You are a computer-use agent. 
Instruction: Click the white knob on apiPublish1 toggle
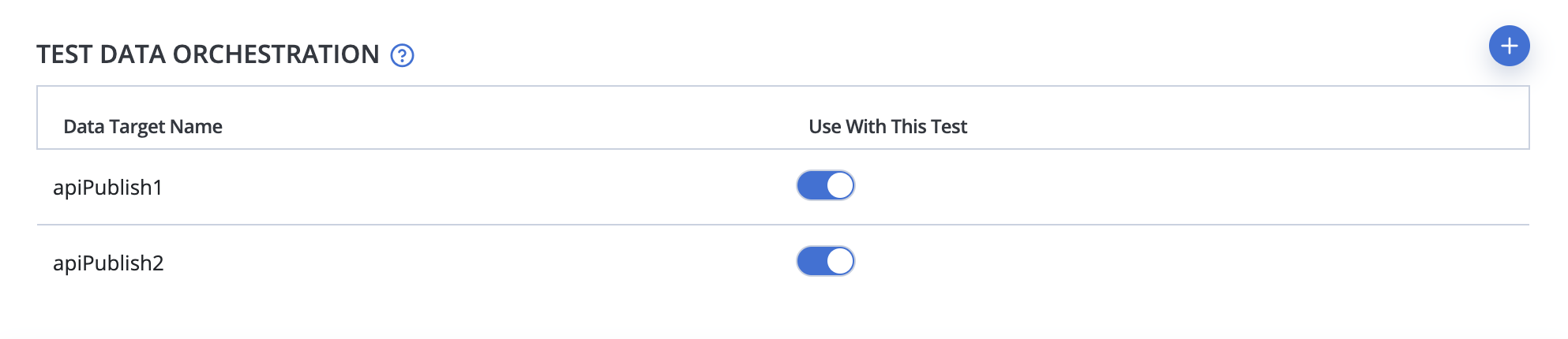840,185
